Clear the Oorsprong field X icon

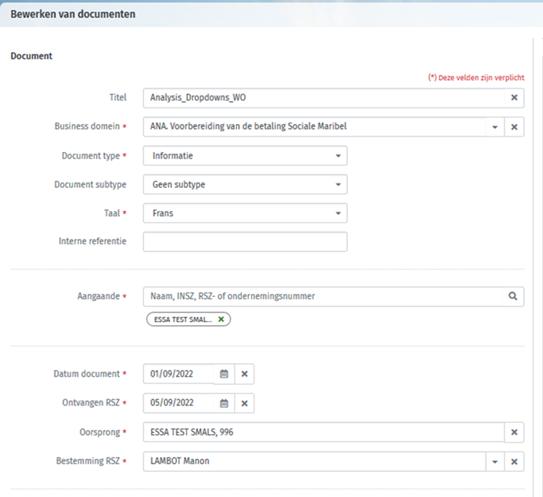(x=514, y=432)
